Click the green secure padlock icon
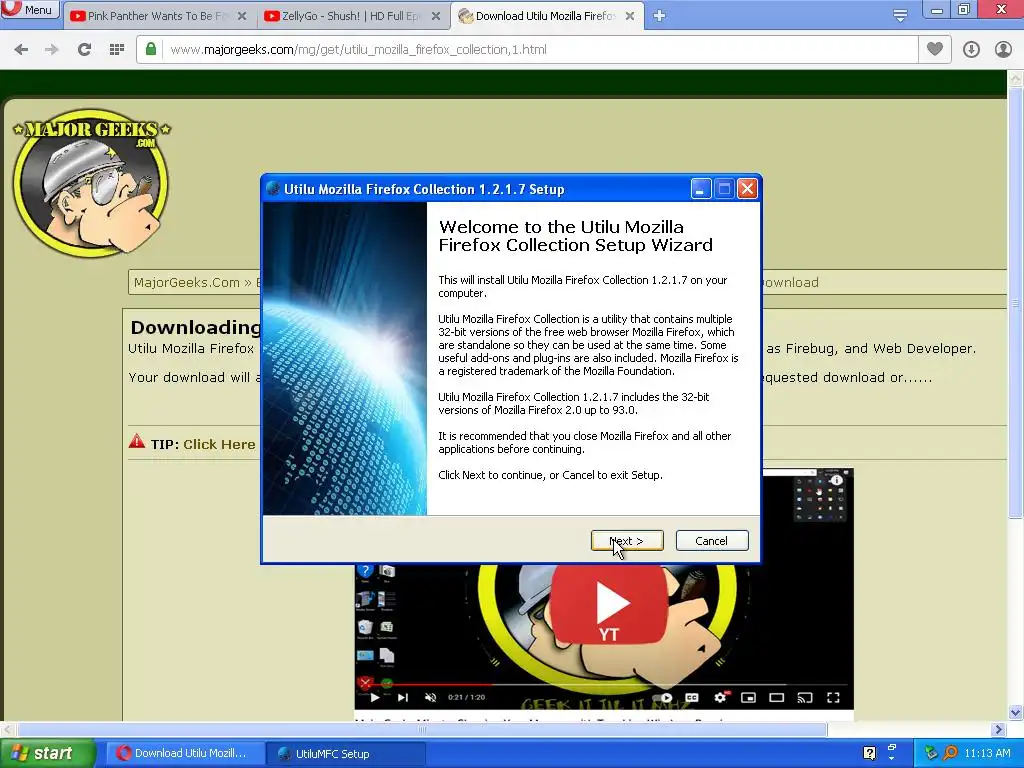The image size is (1024, 768). coord(151,49)
